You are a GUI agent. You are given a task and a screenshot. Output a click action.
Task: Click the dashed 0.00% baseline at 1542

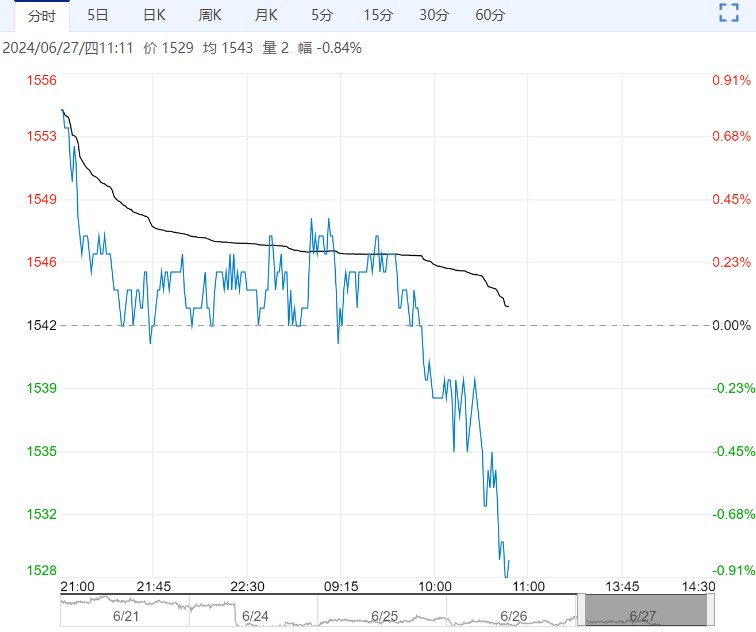600,325
